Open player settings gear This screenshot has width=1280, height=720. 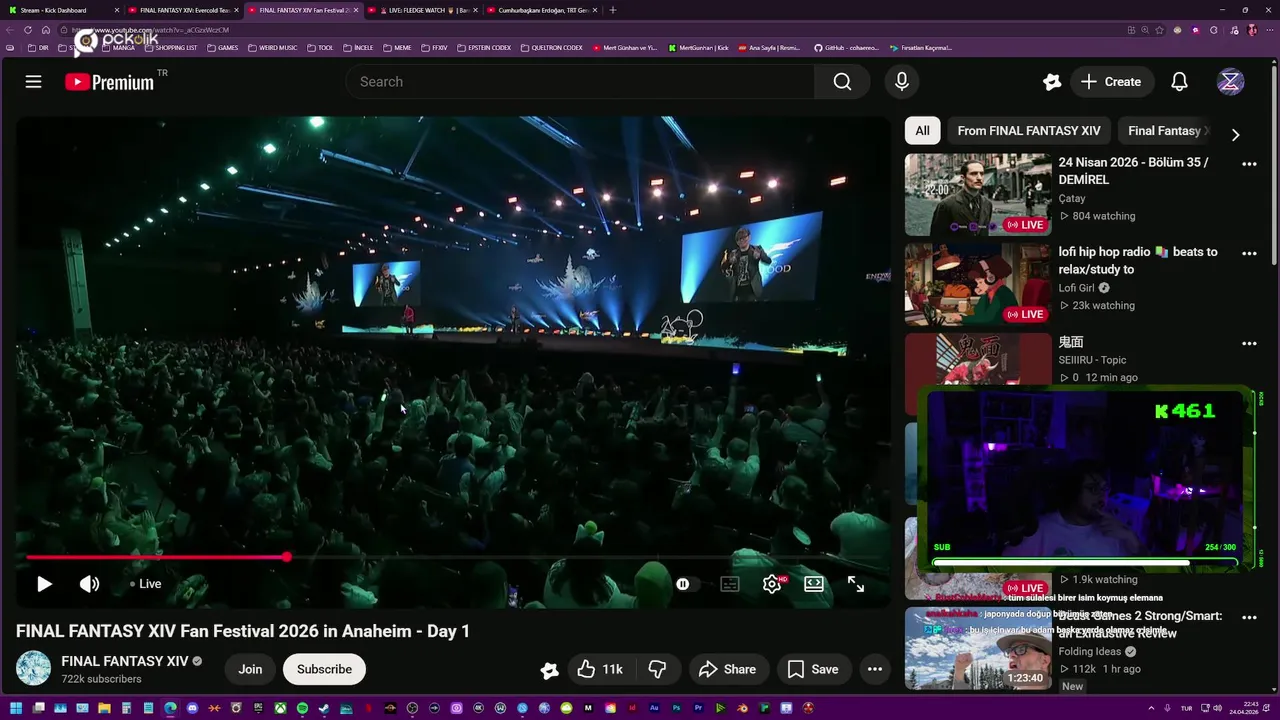772,584
